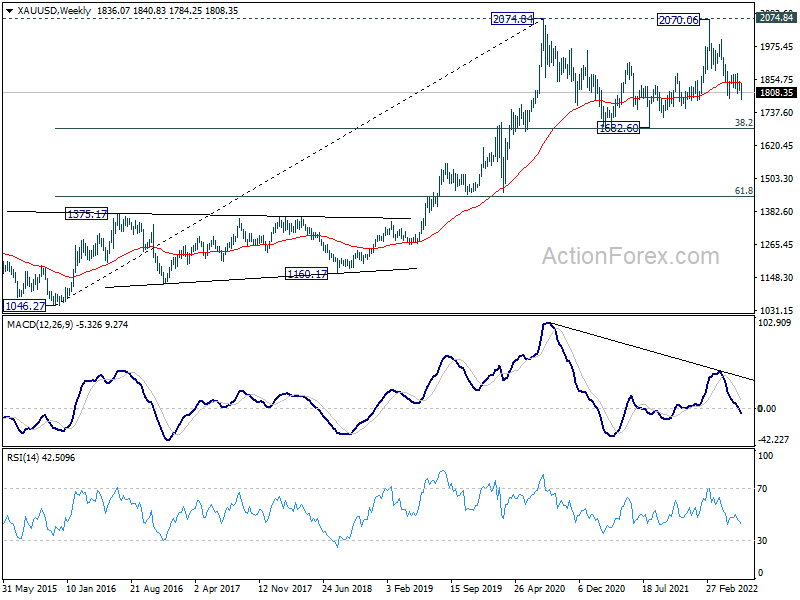Click the RSI(14) indicator title
Image resolution: width=800 pixels, height=600 pixels.
tap(23, 458)
